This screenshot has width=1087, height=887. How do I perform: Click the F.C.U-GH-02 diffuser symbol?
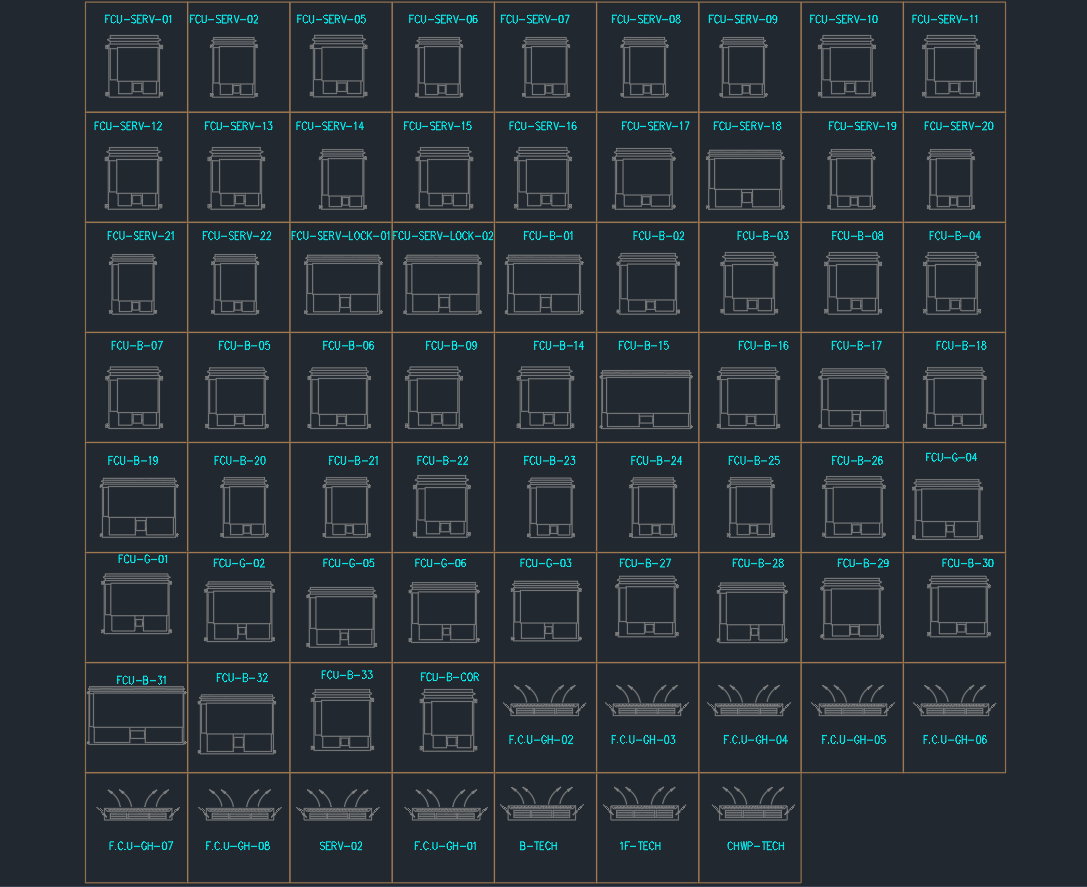pyautogui.click(x=544, y=702)
